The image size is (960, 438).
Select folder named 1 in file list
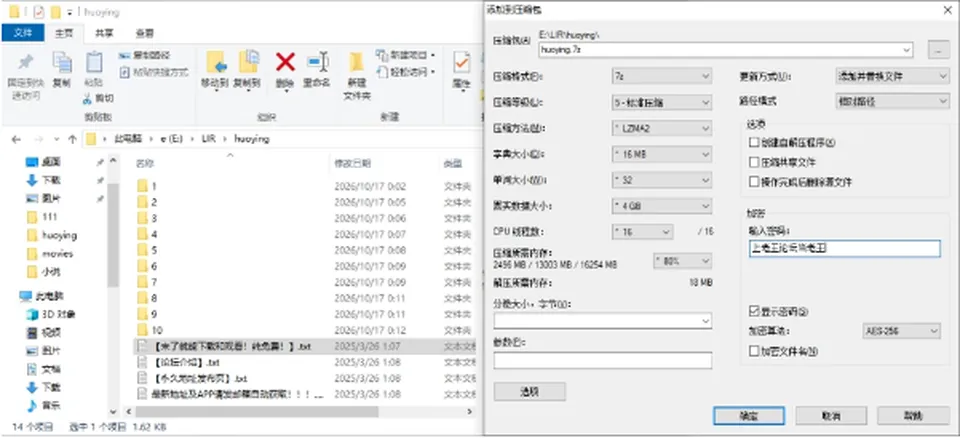[x=154, y=186]
